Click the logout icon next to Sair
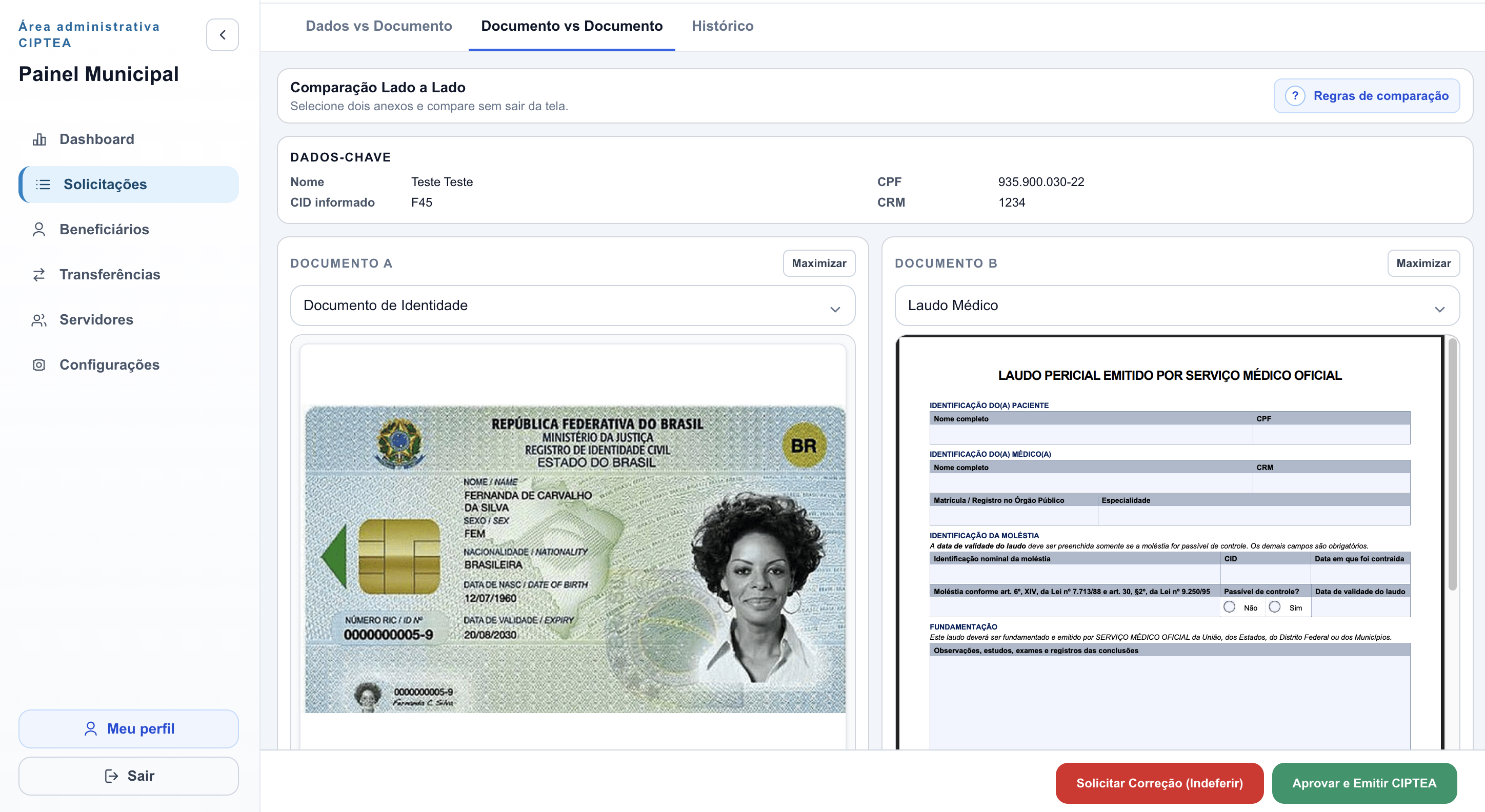This screenshot has width=1485, height=812. point(111,776)
